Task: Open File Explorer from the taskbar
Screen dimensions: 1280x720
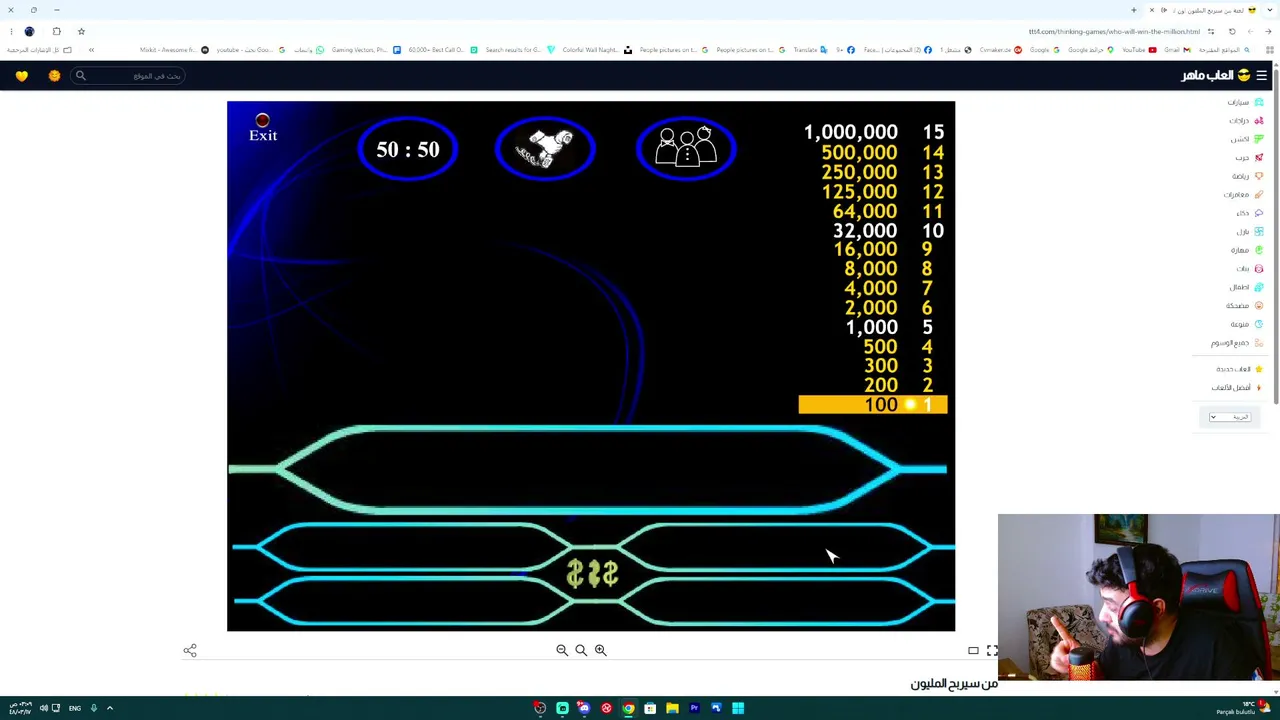Action: [672, 708]
